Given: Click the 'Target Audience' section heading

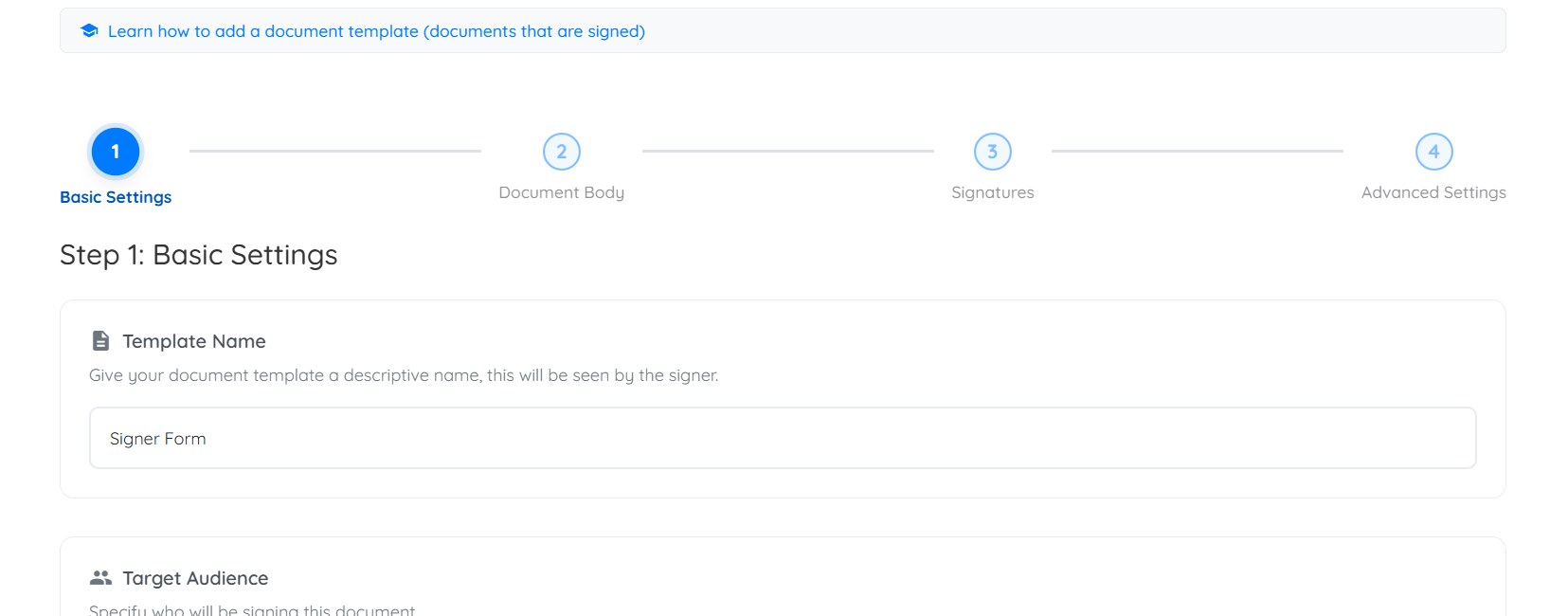Looking at the screenshot, I should [195, 578].
